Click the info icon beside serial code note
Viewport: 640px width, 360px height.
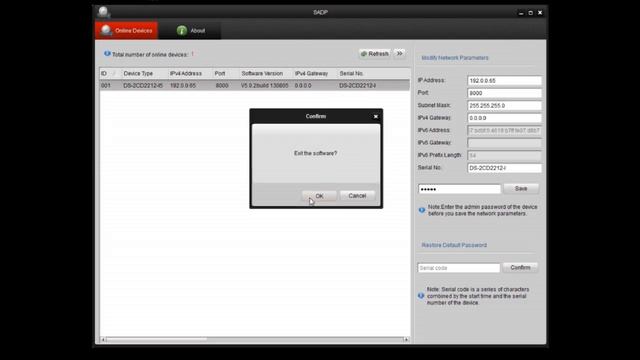pyautogui.click(x=421, y=296)
